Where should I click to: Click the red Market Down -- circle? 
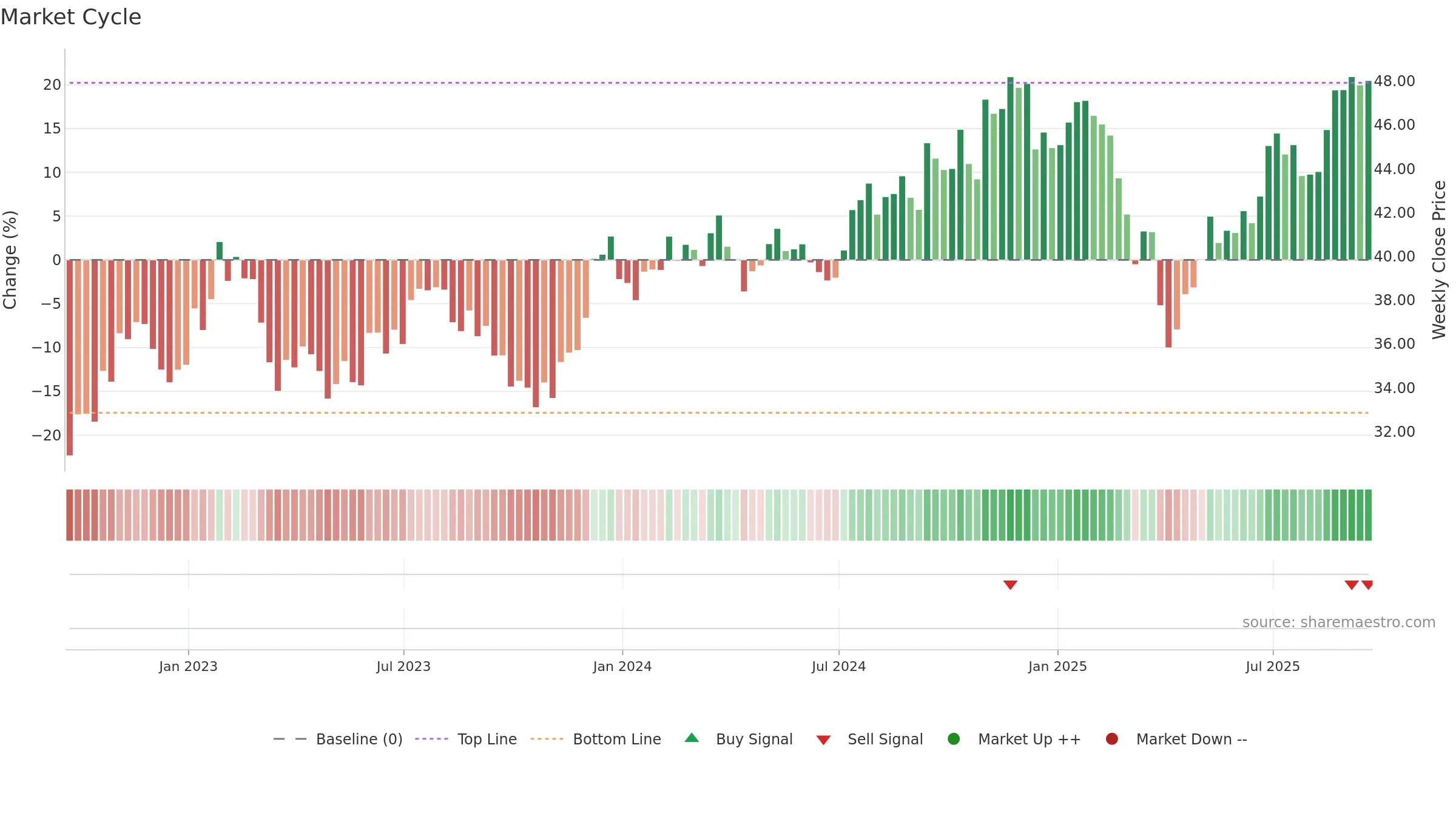coord(1112,739)
